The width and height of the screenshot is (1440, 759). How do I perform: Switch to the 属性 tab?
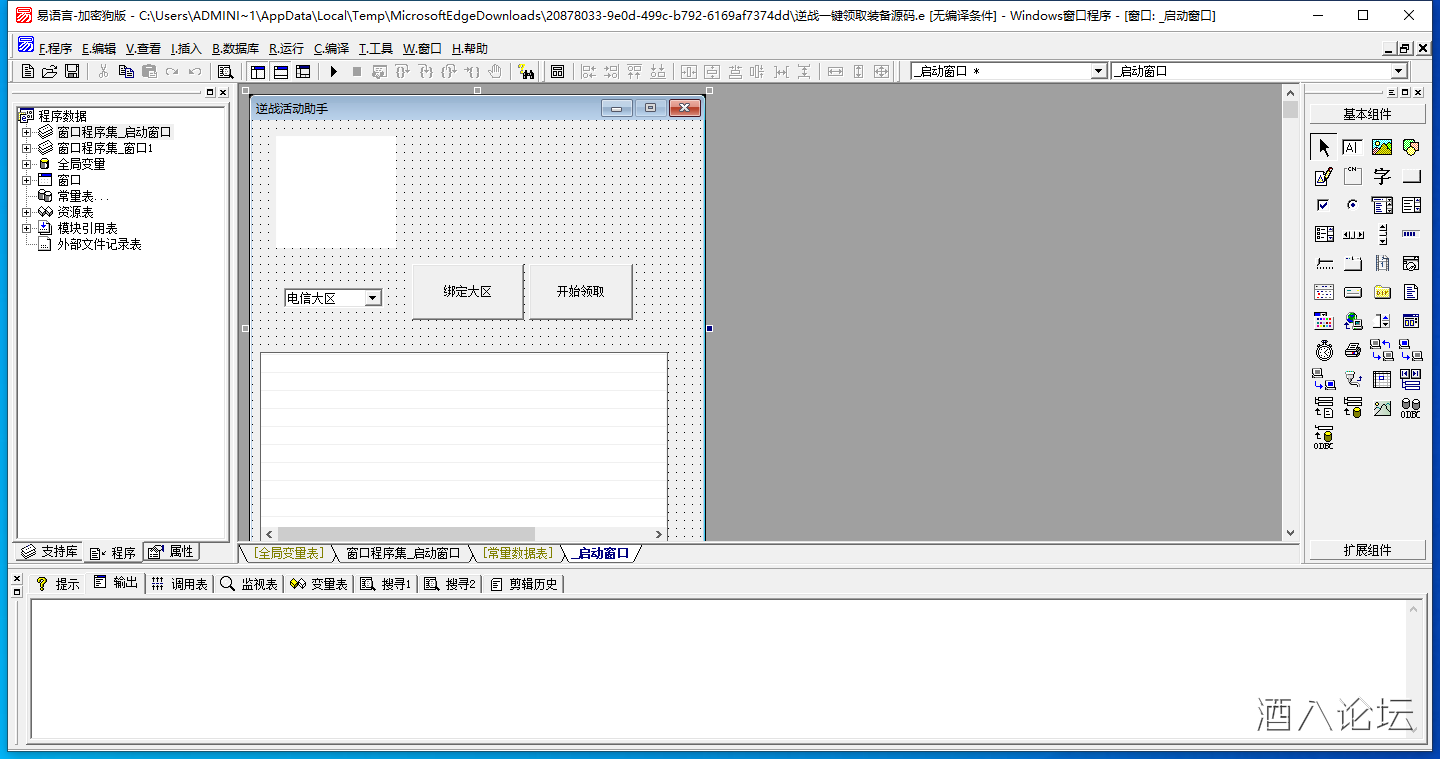172,552
